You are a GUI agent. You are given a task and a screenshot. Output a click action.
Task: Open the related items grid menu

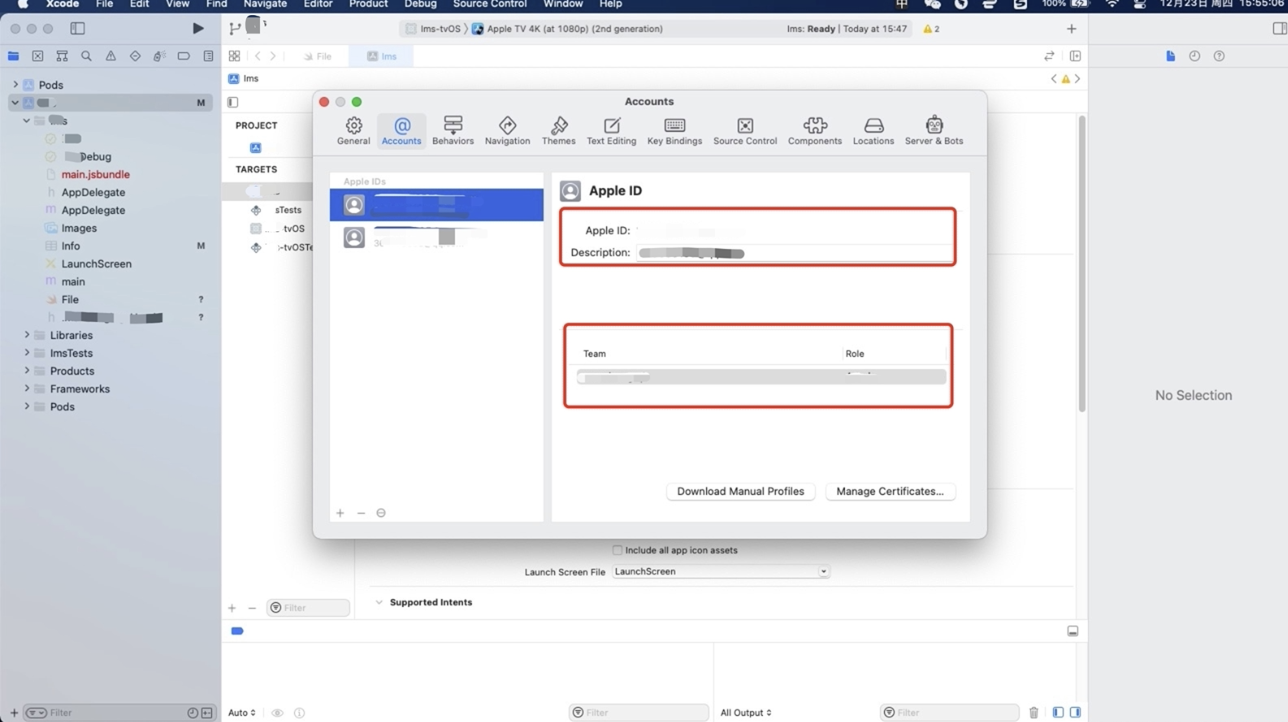click(x=234, y=56)
